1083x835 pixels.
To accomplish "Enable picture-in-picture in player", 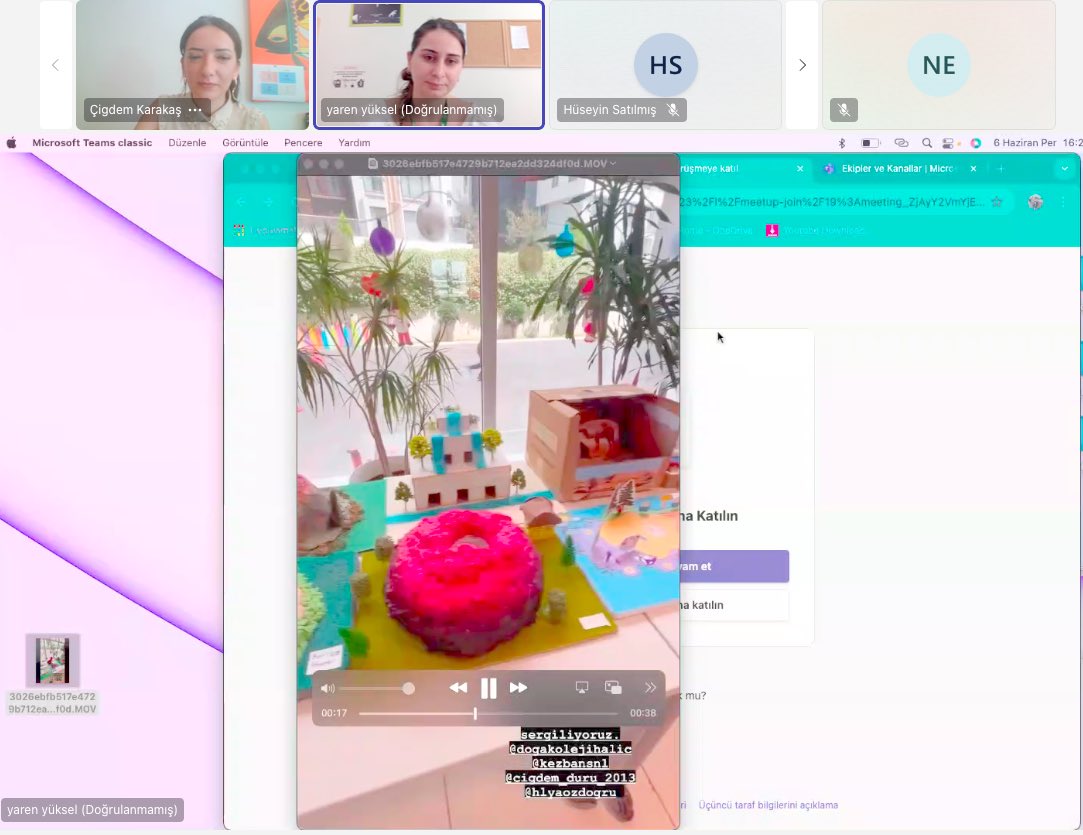I will (613, 687).
